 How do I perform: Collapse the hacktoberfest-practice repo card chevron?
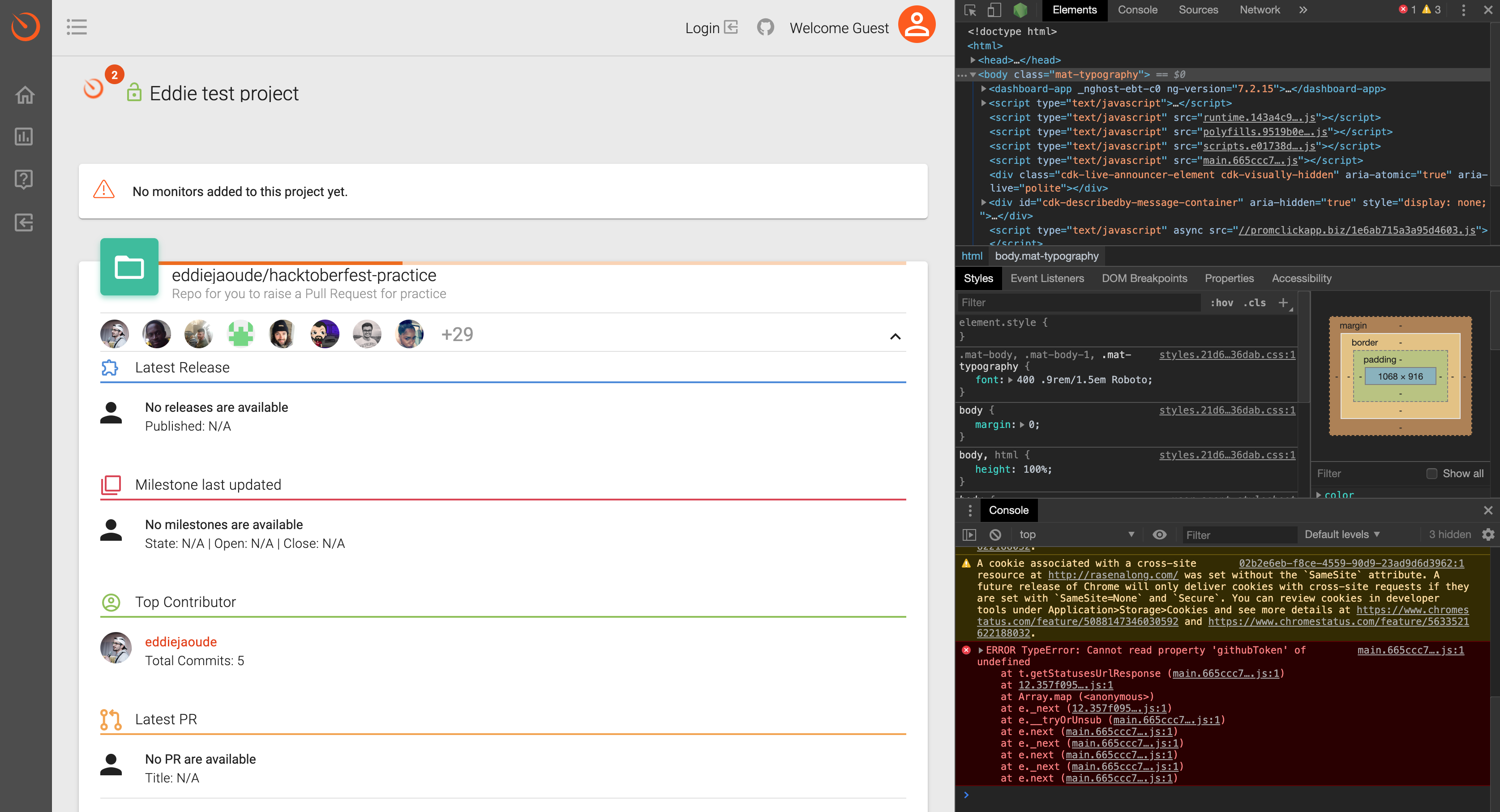point(895,337)
